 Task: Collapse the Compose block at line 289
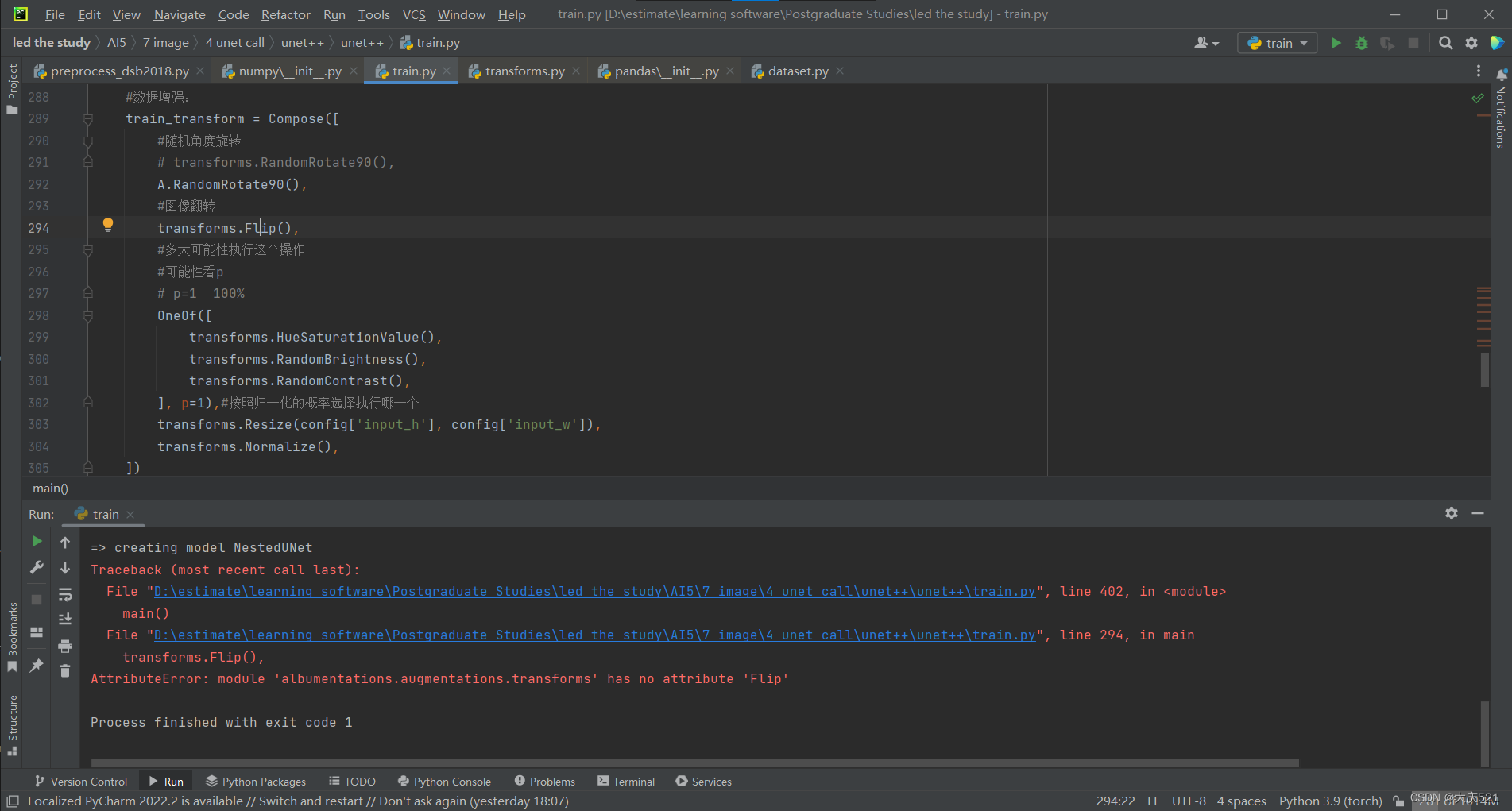pos(87,118)
